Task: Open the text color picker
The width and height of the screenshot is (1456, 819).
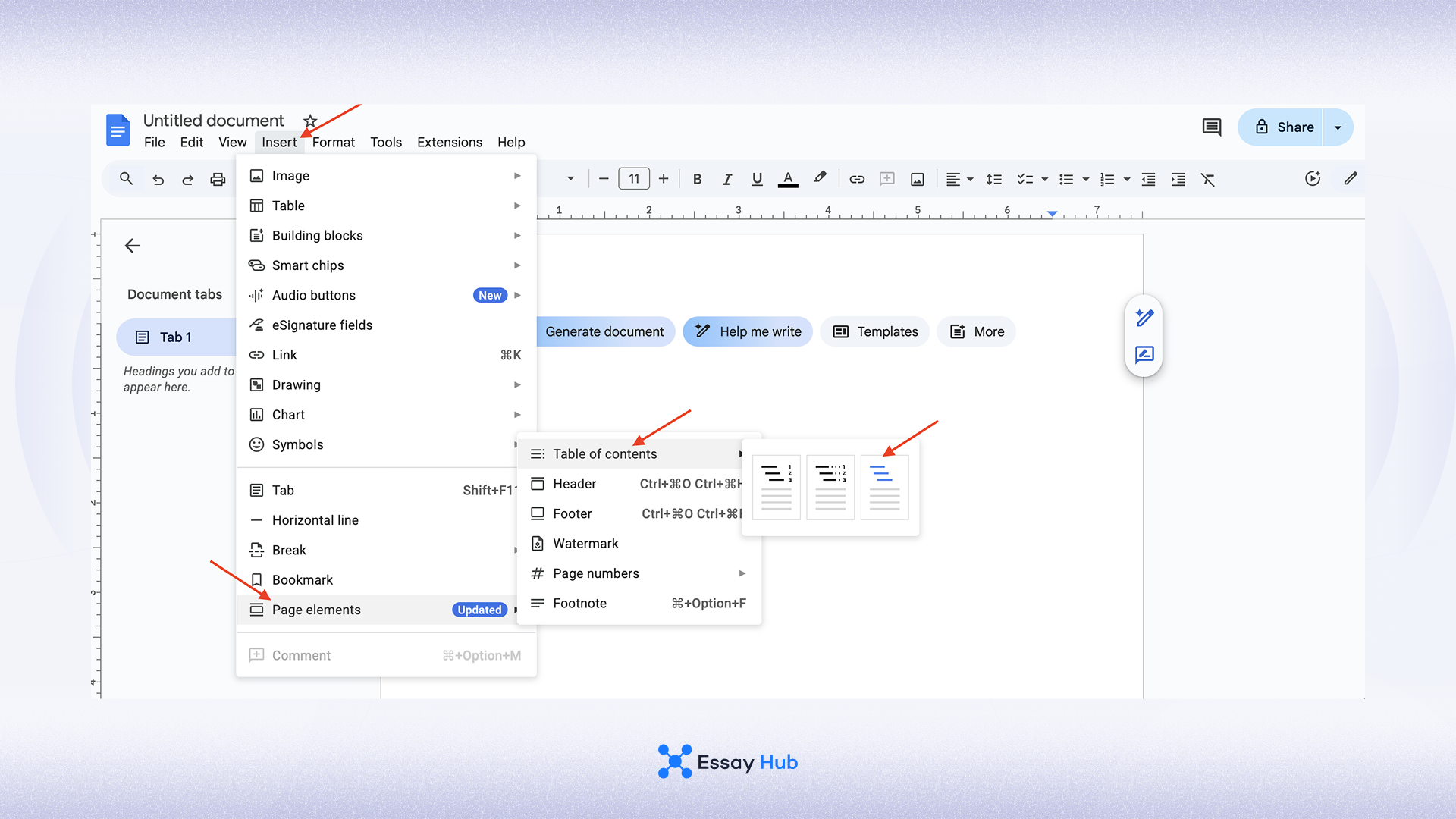Action: click(788, 179)
